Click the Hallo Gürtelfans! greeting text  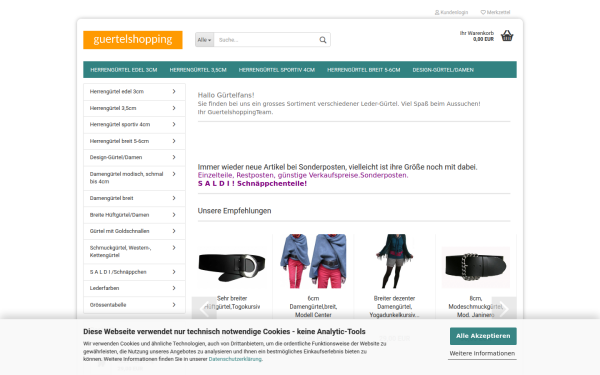click(226, 95)
